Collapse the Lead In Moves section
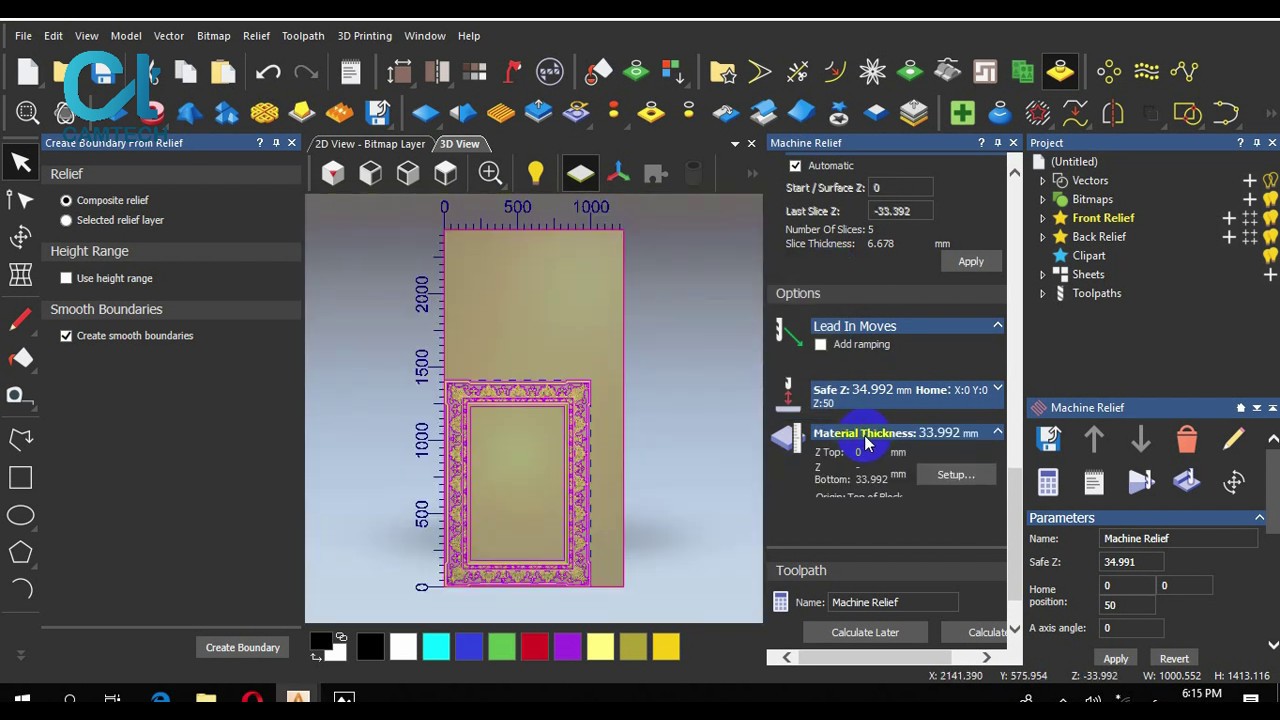1280x720 pixels. (x=997, y=326)
